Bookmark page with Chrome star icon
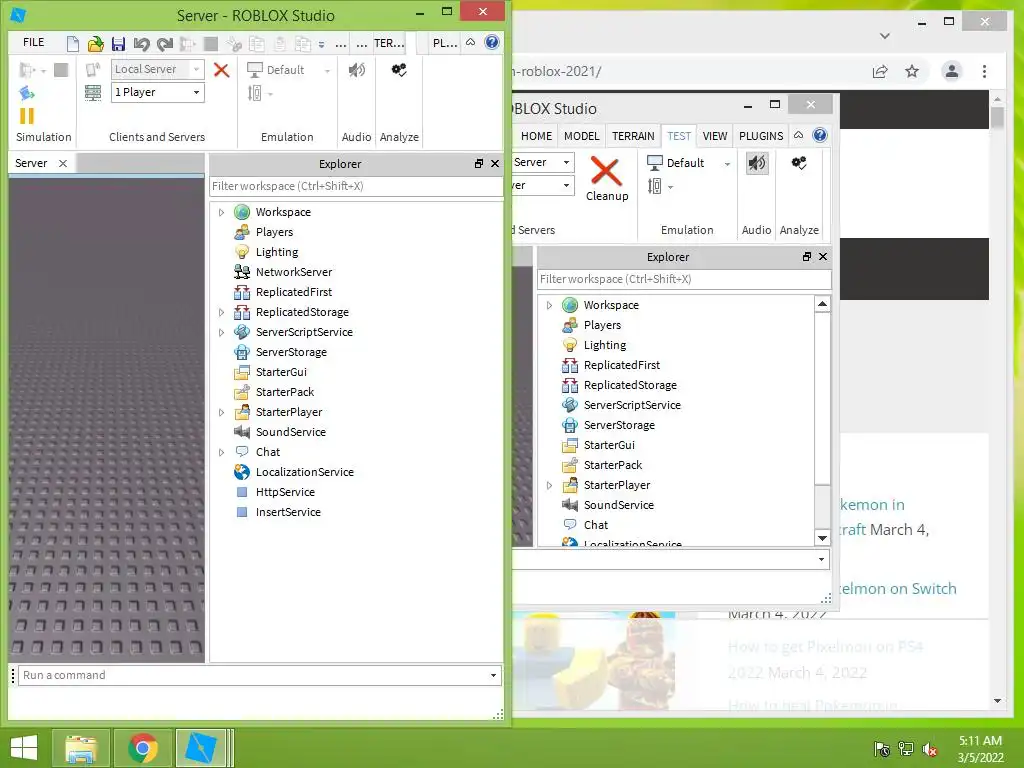 pos(912,71)
